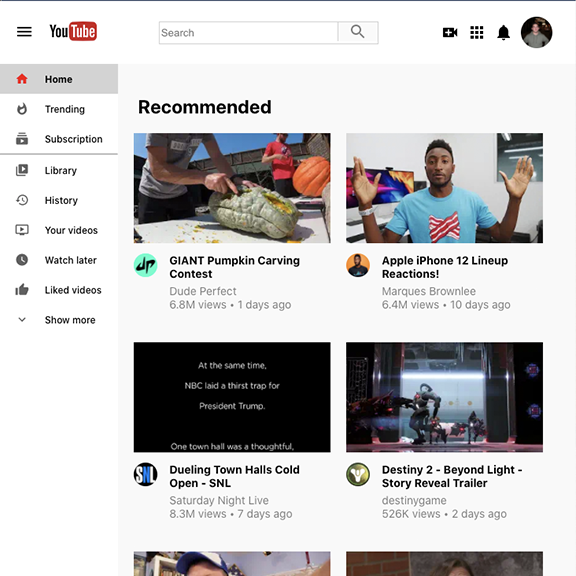576x576 pixels.
Task: Open the account profile avatar
Action: coord(536,32)
